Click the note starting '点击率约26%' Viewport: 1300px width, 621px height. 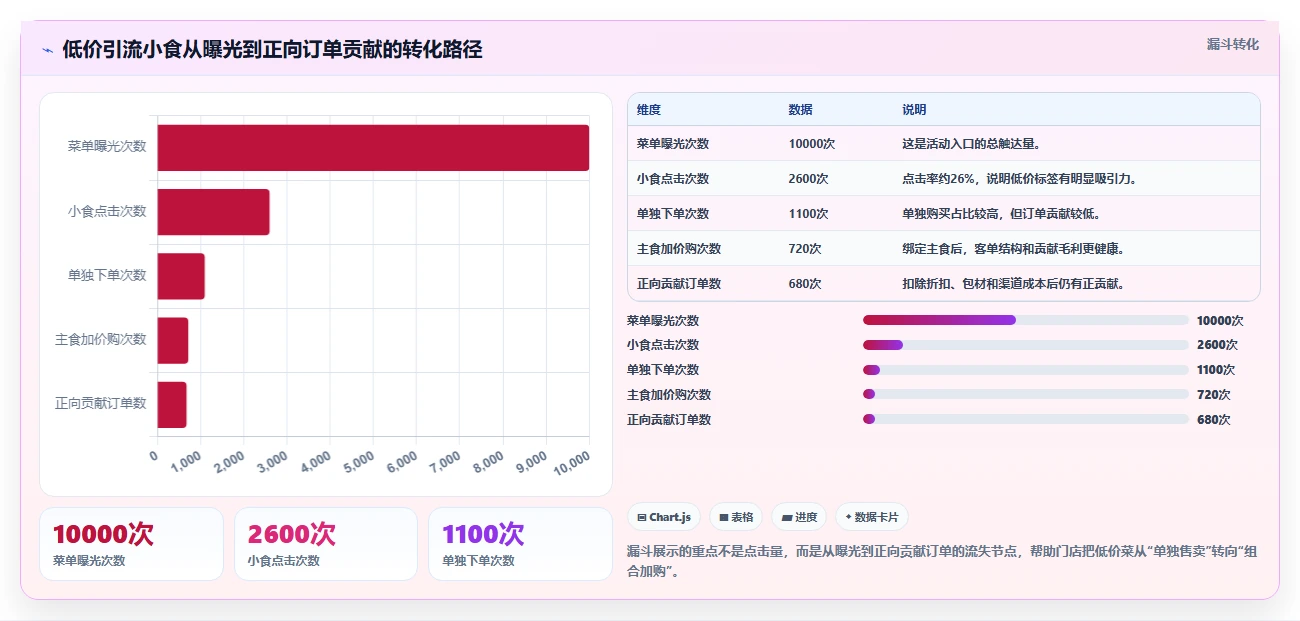tap(1020, 179)
